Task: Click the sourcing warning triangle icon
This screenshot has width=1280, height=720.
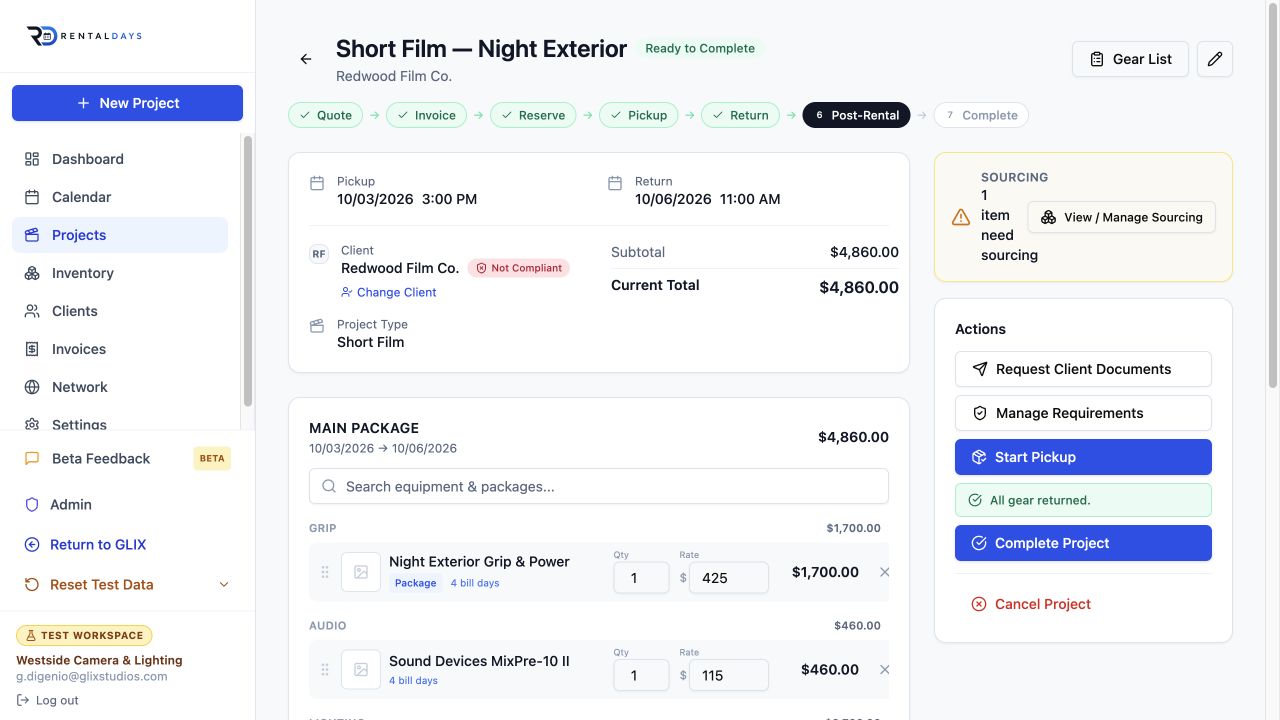Action: point(961,217)
